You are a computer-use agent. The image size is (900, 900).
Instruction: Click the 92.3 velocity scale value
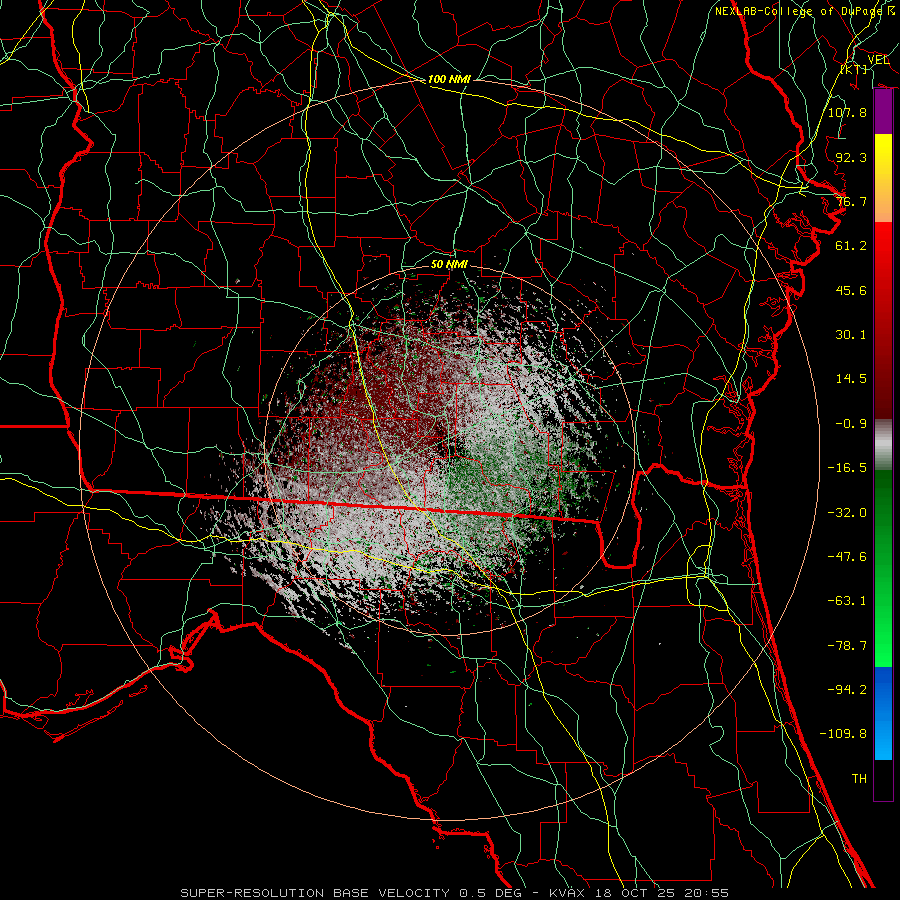tap(851, 157)
